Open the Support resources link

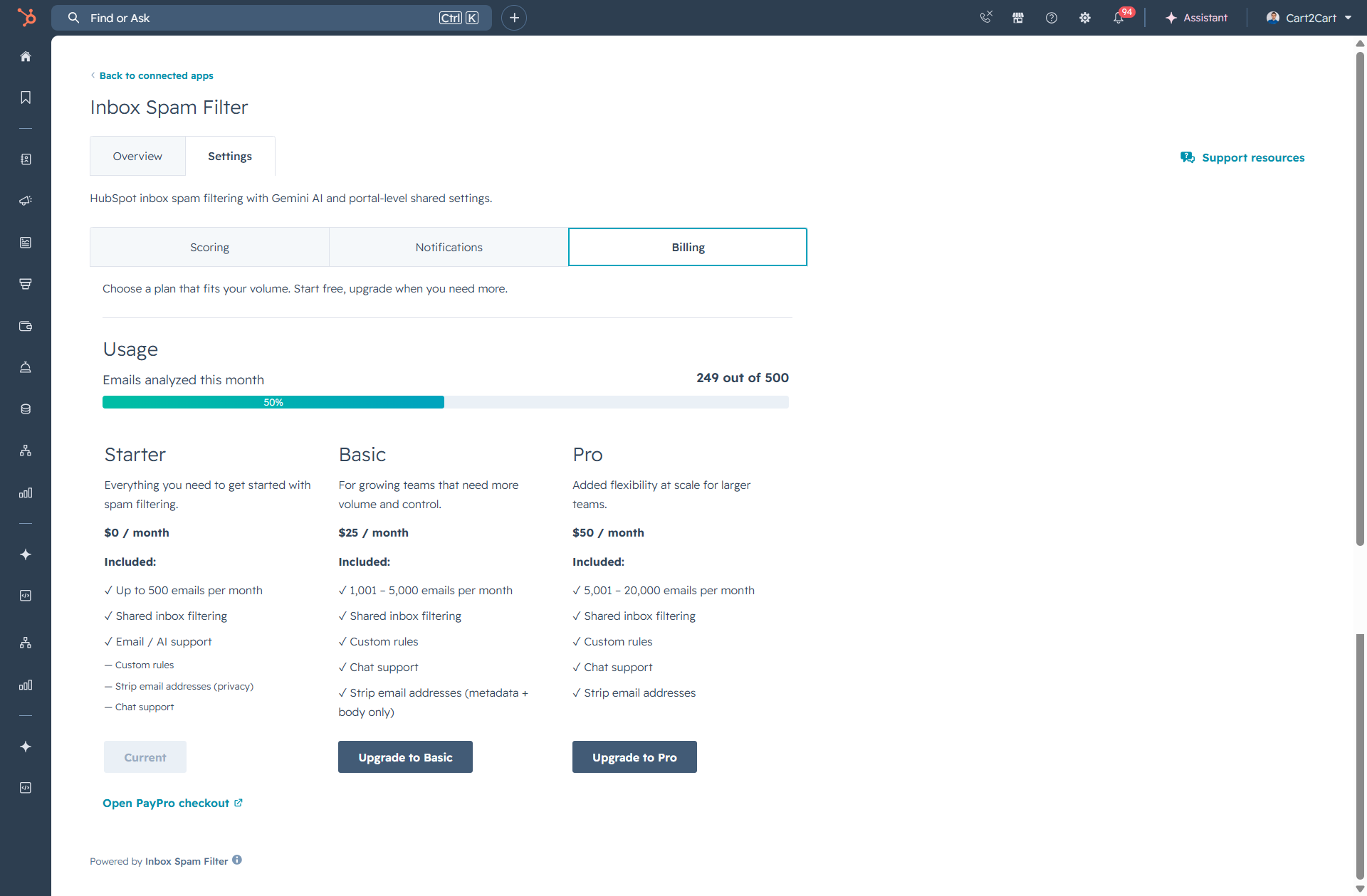click(1253, 157)
